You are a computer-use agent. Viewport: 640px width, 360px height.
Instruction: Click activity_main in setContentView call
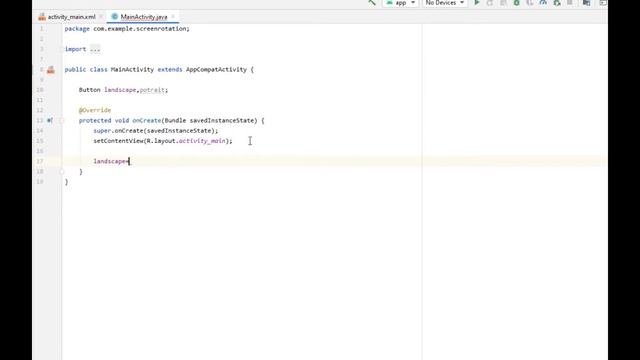(202, 141)
